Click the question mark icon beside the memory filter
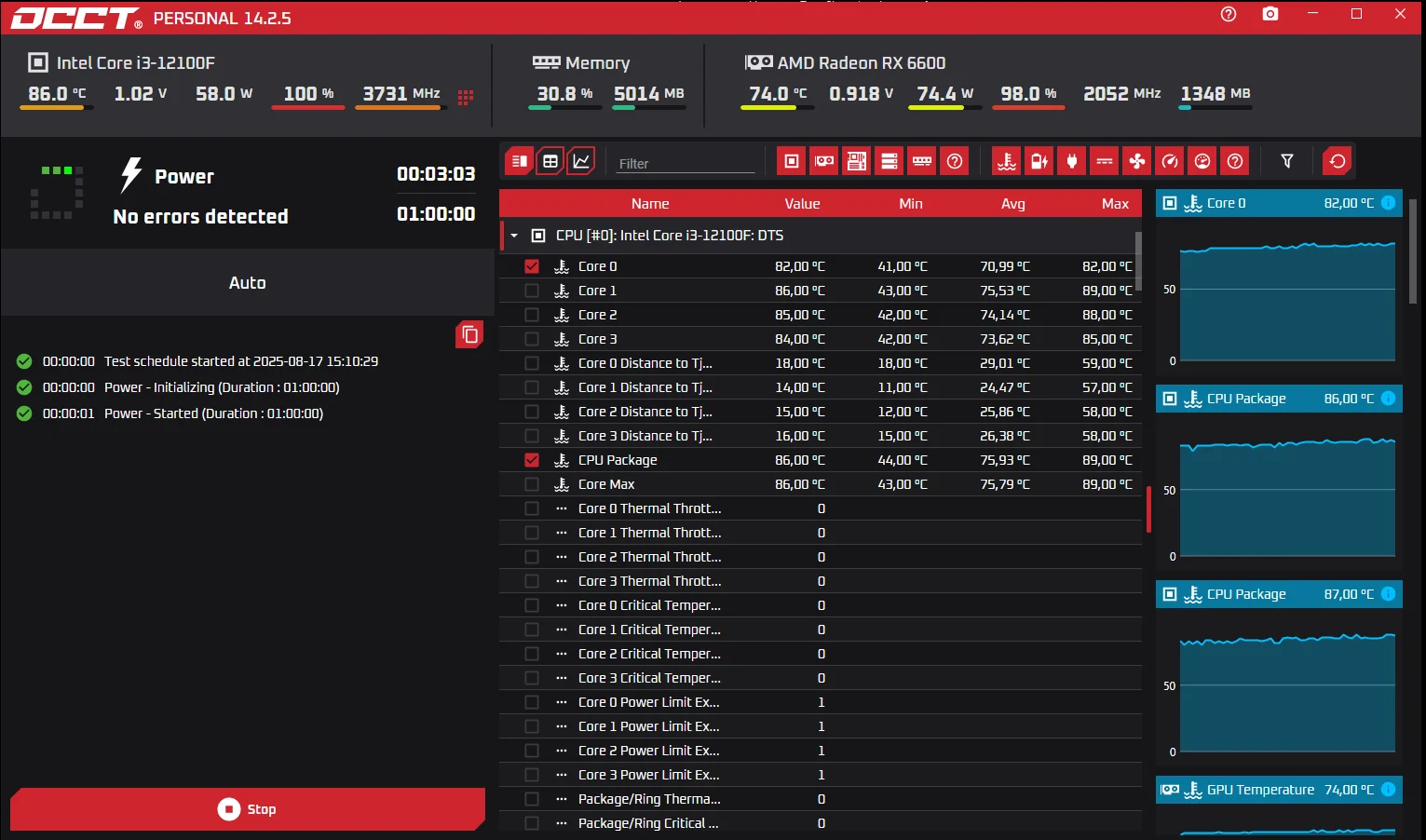 tap(955, 161)
